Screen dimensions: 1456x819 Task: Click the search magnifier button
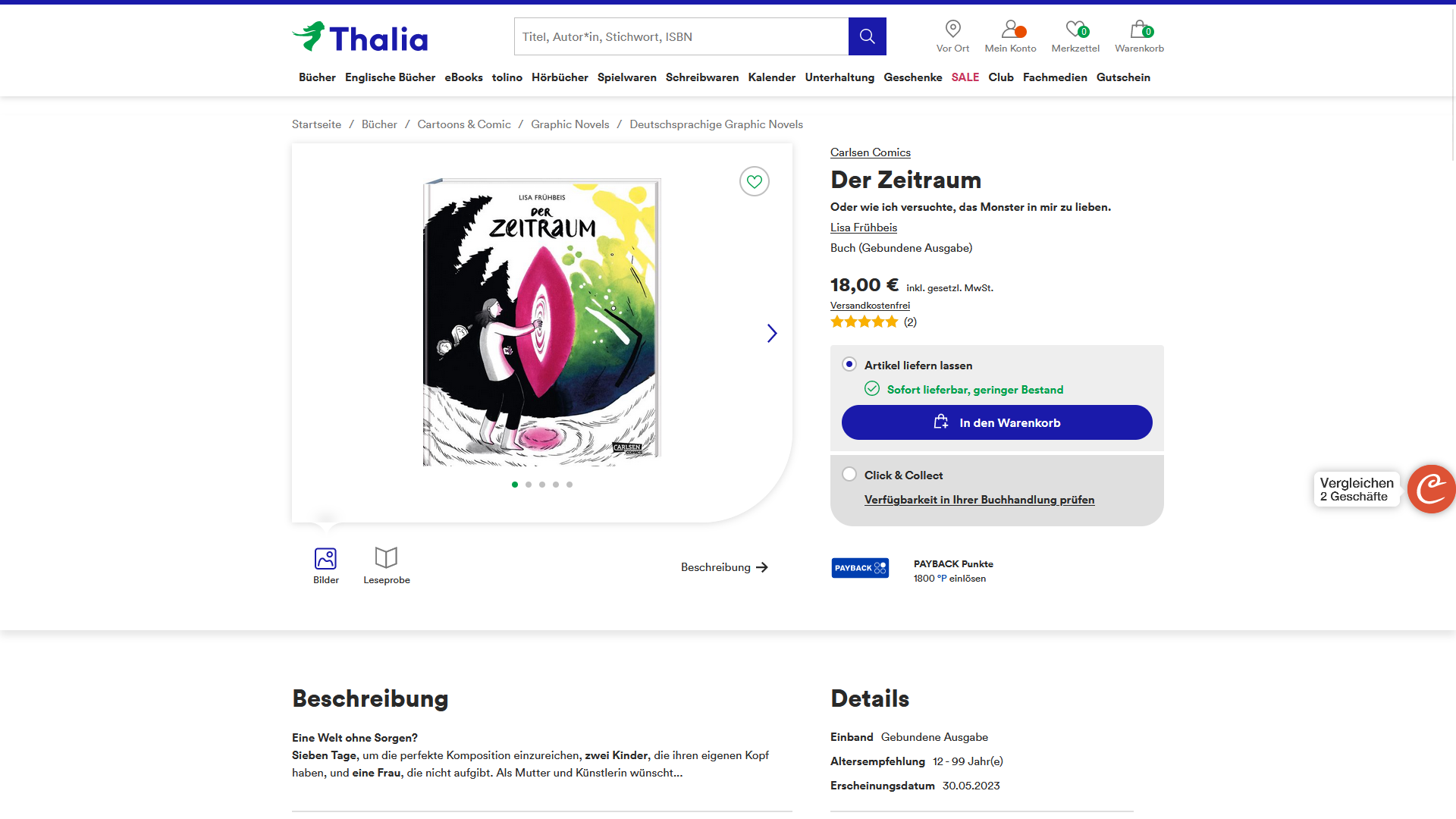tap(867, 36)
